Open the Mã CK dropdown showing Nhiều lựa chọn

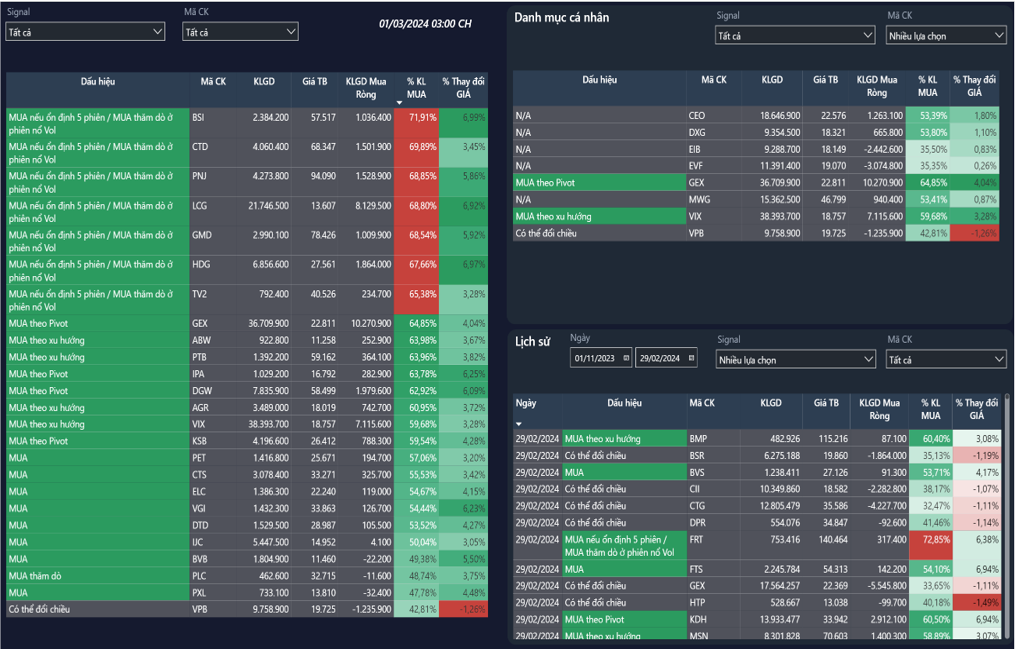998,36
